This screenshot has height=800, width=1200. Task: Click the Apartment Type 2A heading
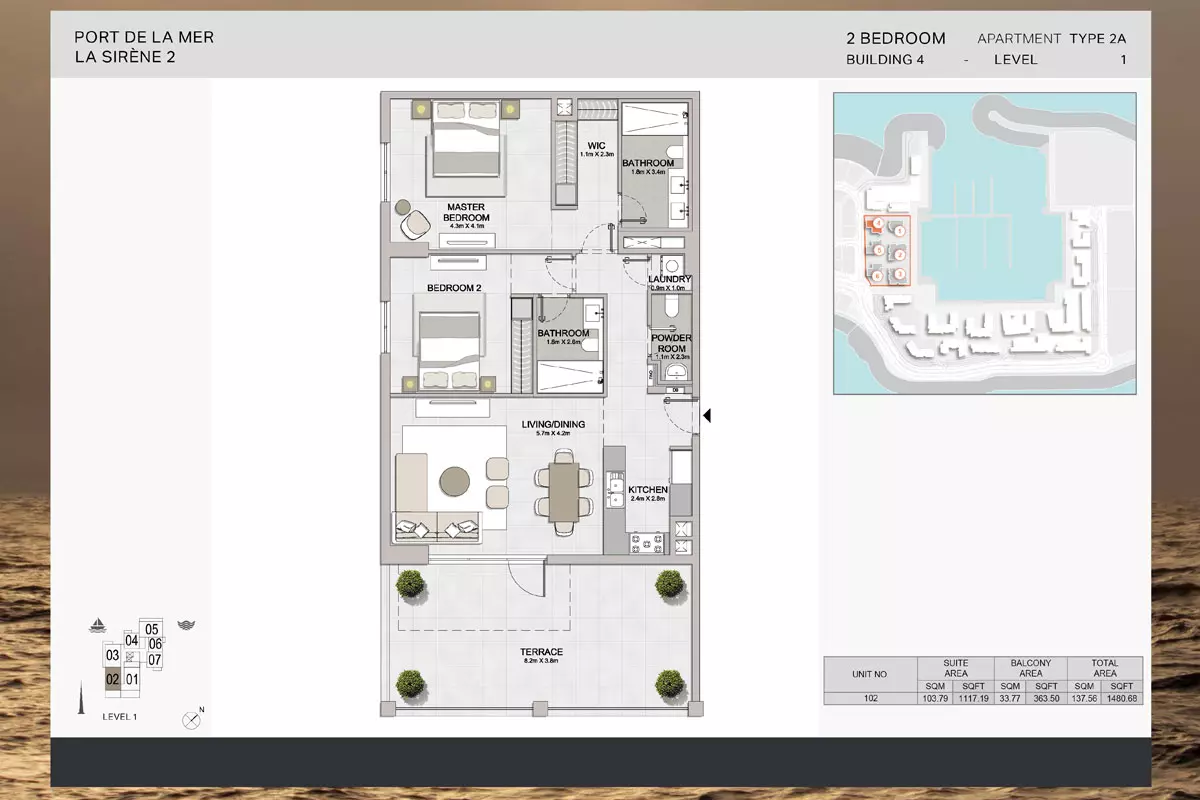coord(1051,39)
